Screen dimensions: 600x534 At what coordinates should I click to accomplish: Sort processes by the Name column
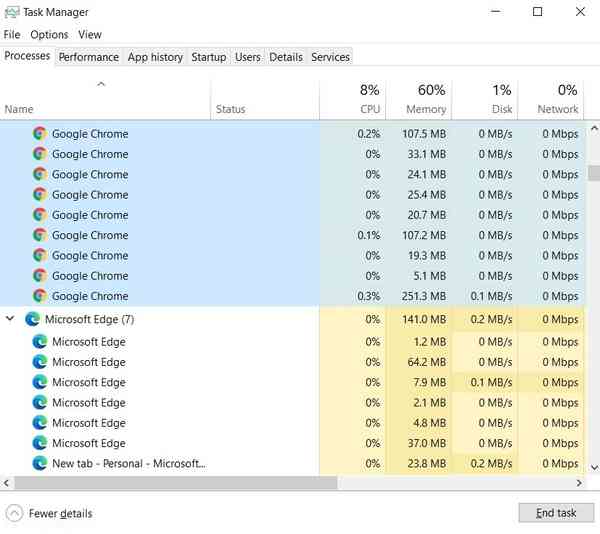[105, 100]
